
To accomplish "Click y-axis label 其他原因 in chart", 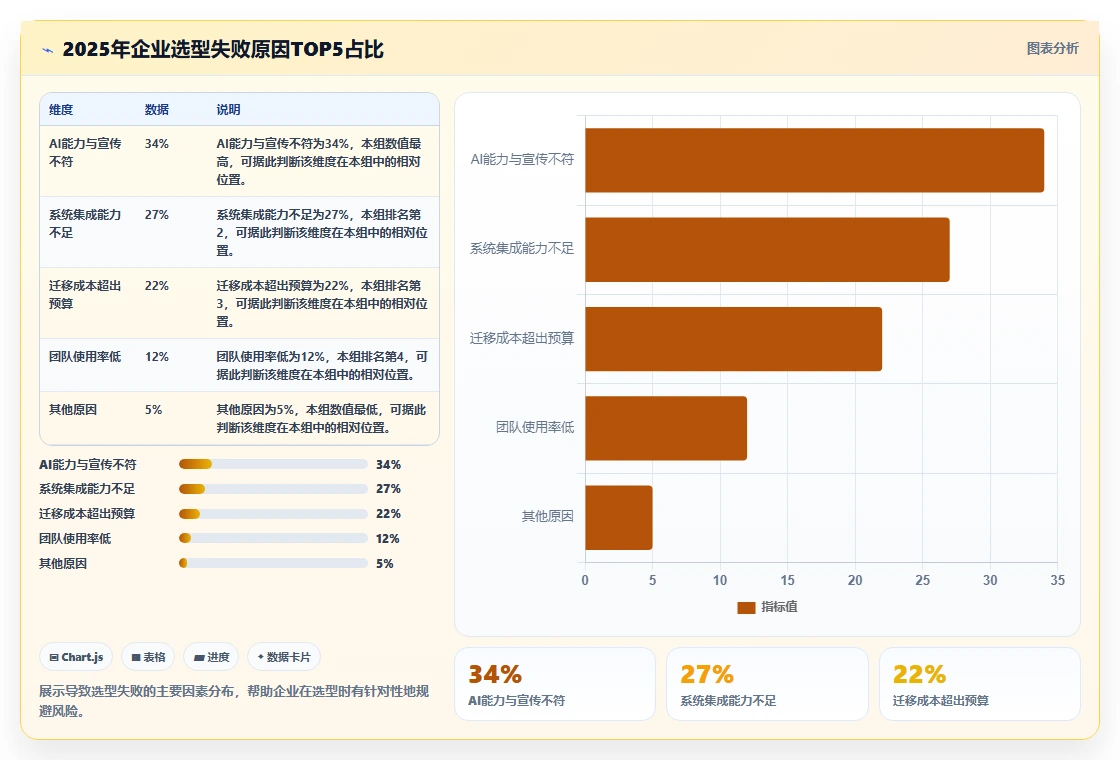I will pyautogui.click(x=548, y=516).
